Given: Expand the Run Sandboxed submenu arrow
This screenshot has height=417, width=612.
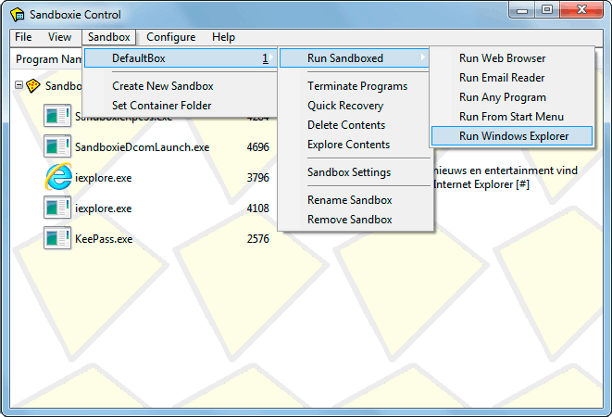Looking at the screenshot, I should pyautogui.click(x=423, y=57).
